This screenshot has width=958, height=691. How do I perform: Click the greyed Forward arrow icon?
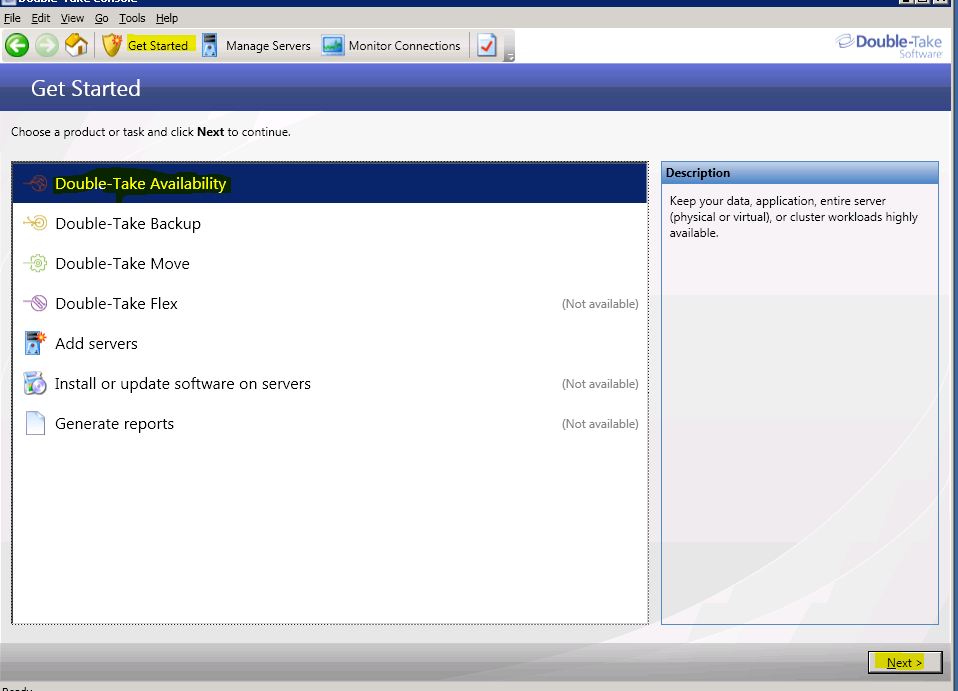[x=46, y=45]
